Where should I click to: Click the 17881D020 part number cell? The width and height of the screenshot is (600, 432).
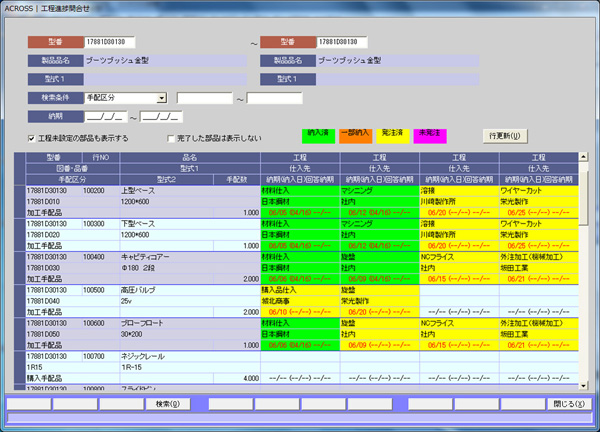[73, 235]
